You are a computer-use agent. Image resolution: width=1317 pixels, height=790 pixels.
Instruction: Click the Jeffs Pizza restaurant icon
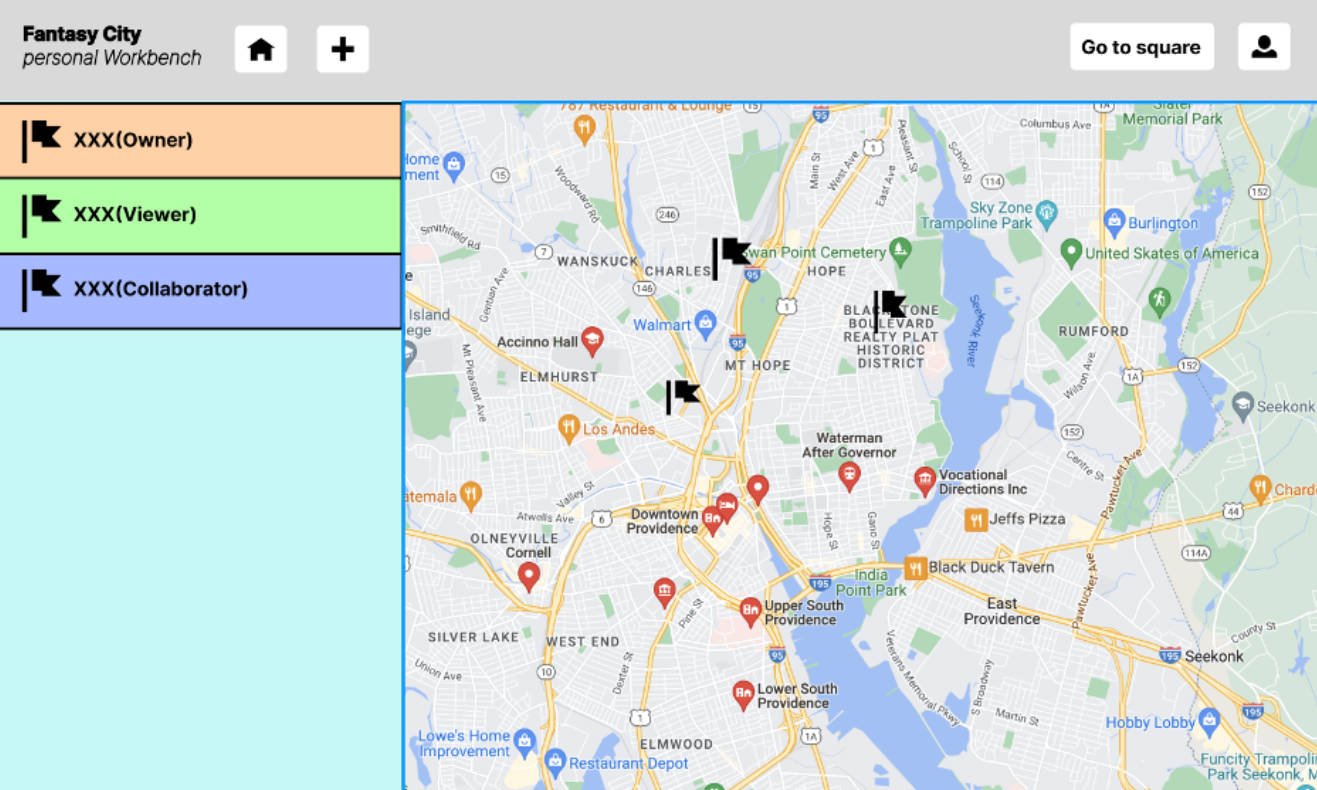pyautogui.click(x=976, y=519)
